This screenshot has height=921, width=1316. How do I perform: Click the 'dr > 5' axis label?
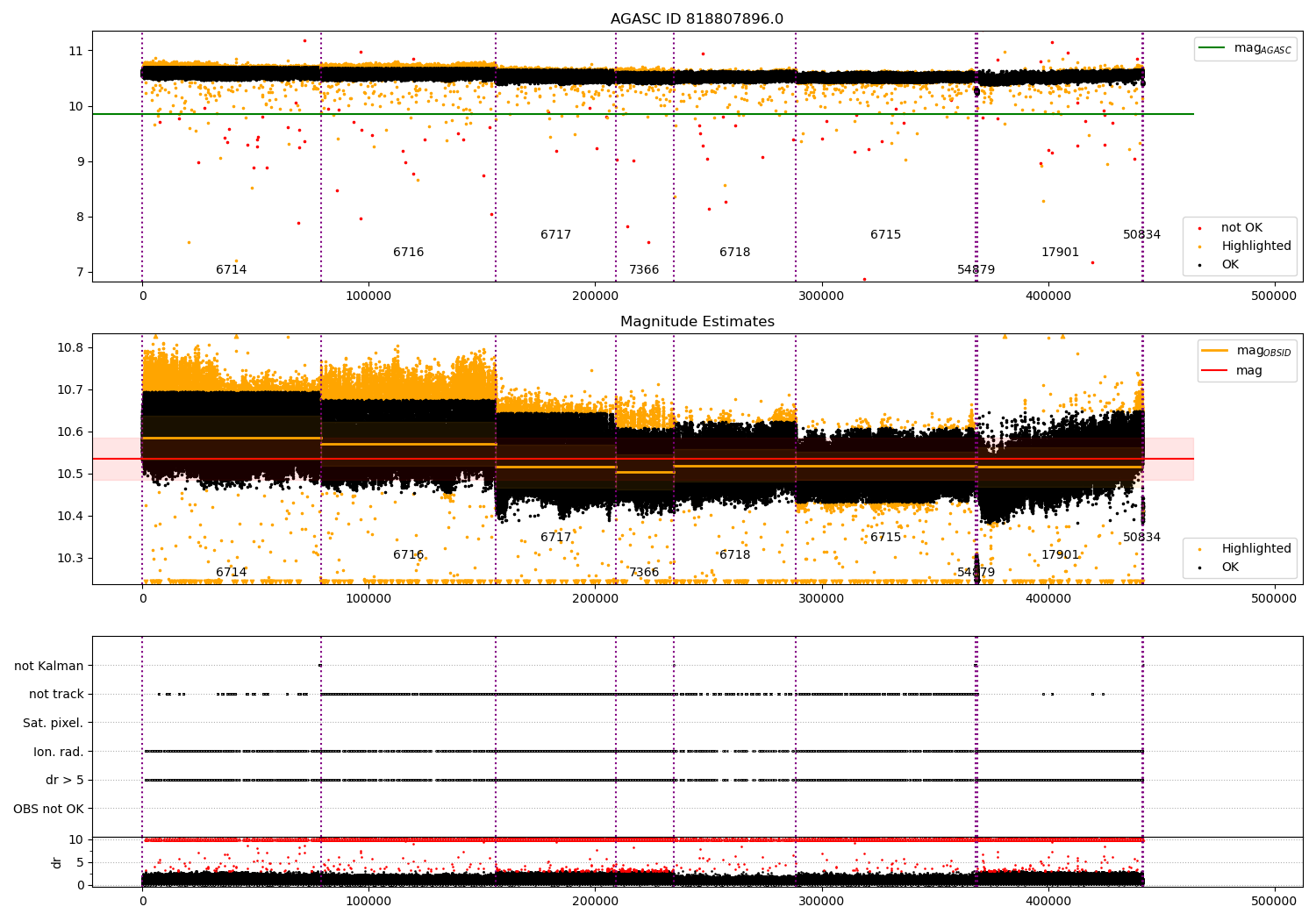pyautogui.click(x=65, y=781)
